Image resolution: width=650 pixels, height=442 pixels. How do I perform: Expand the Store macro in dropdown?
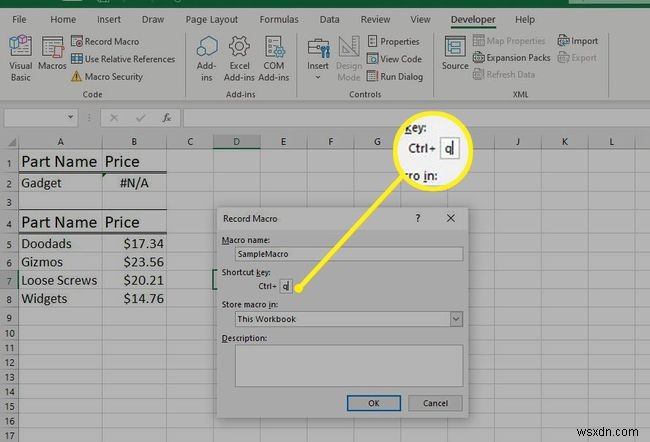pyautogui.click(x=456, y=319)
